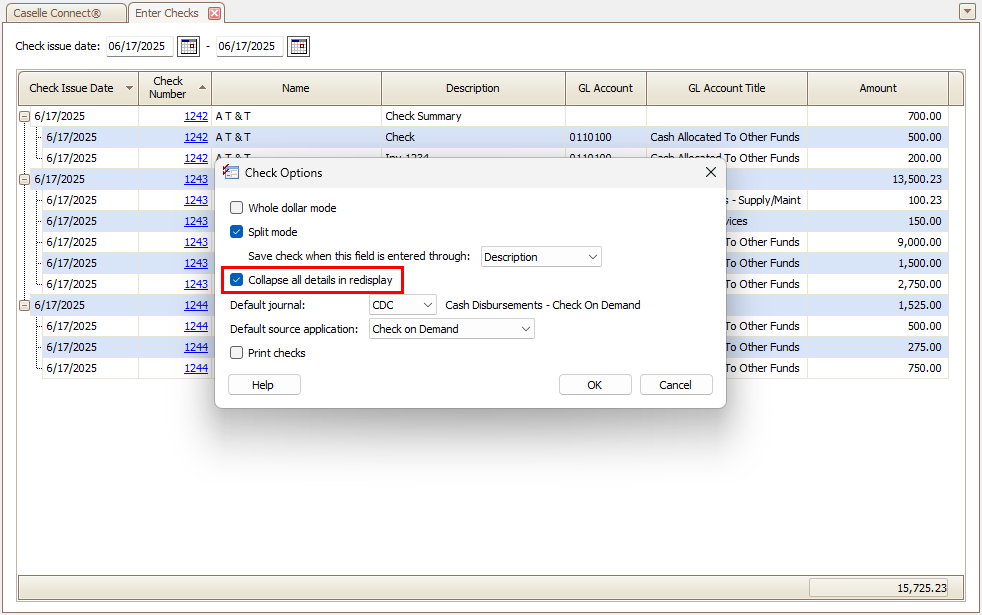Open the Default journal CDC dropdown

tap(428, 305)
